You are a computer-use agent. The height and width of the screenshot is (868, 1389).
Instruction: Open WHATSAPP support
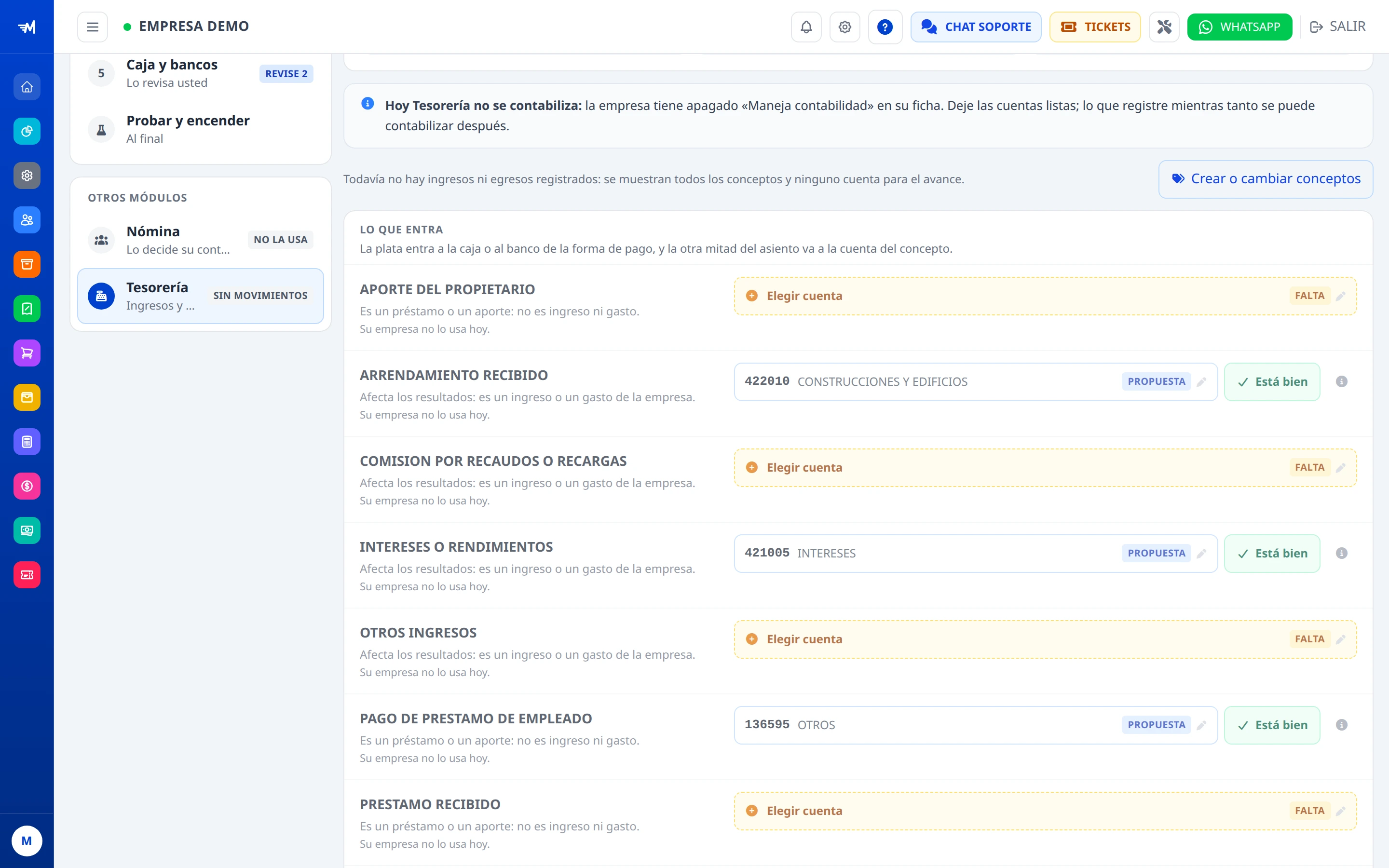pos(1240,27)
